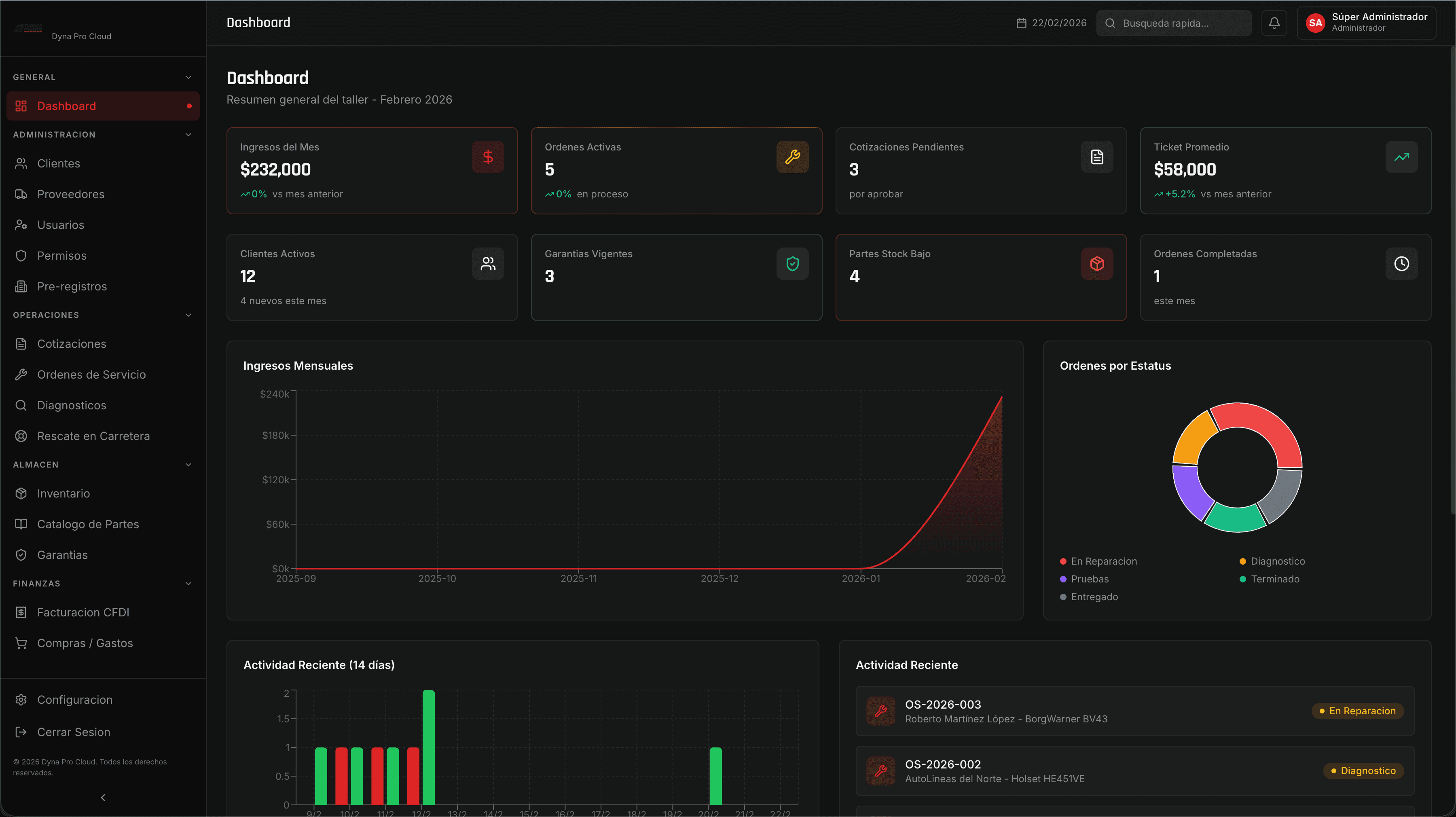Collapse the OPERACIONES section chevron

click(x=188, y=314)
